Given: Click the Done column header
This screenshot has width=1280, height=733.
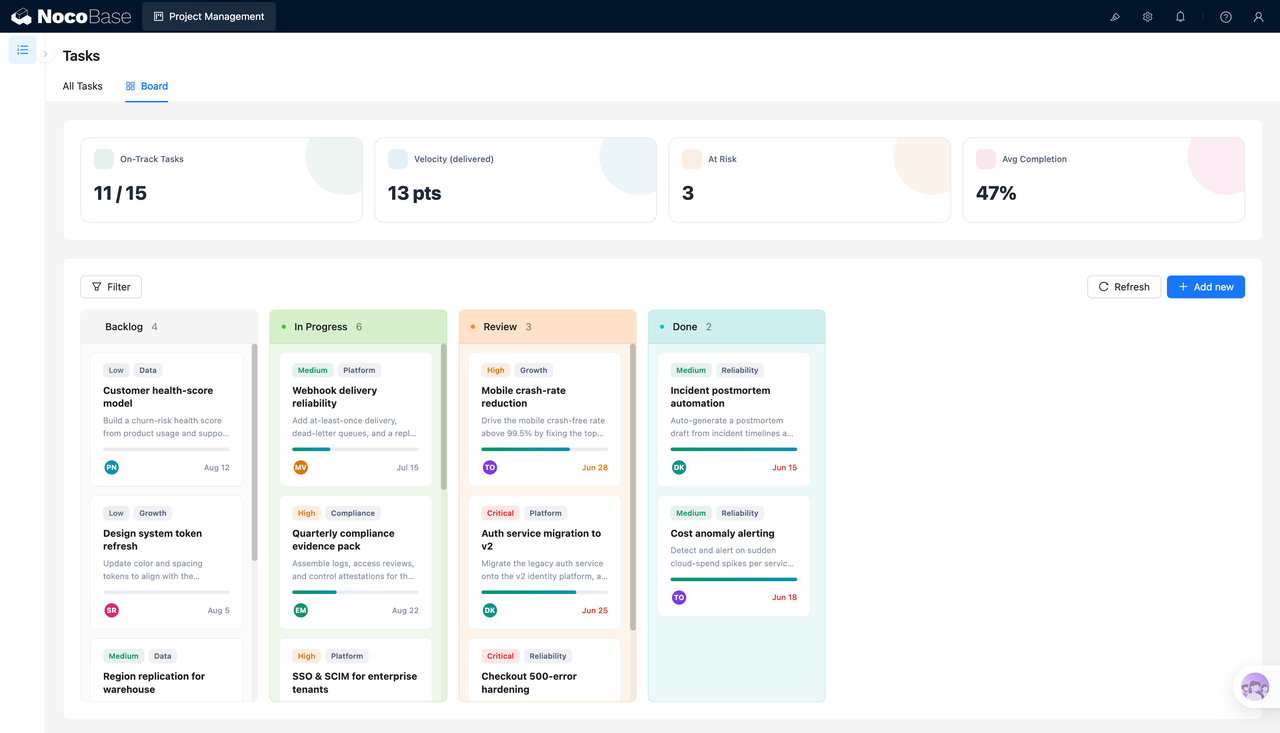Looking at the screenshot, I should [736, 327].
